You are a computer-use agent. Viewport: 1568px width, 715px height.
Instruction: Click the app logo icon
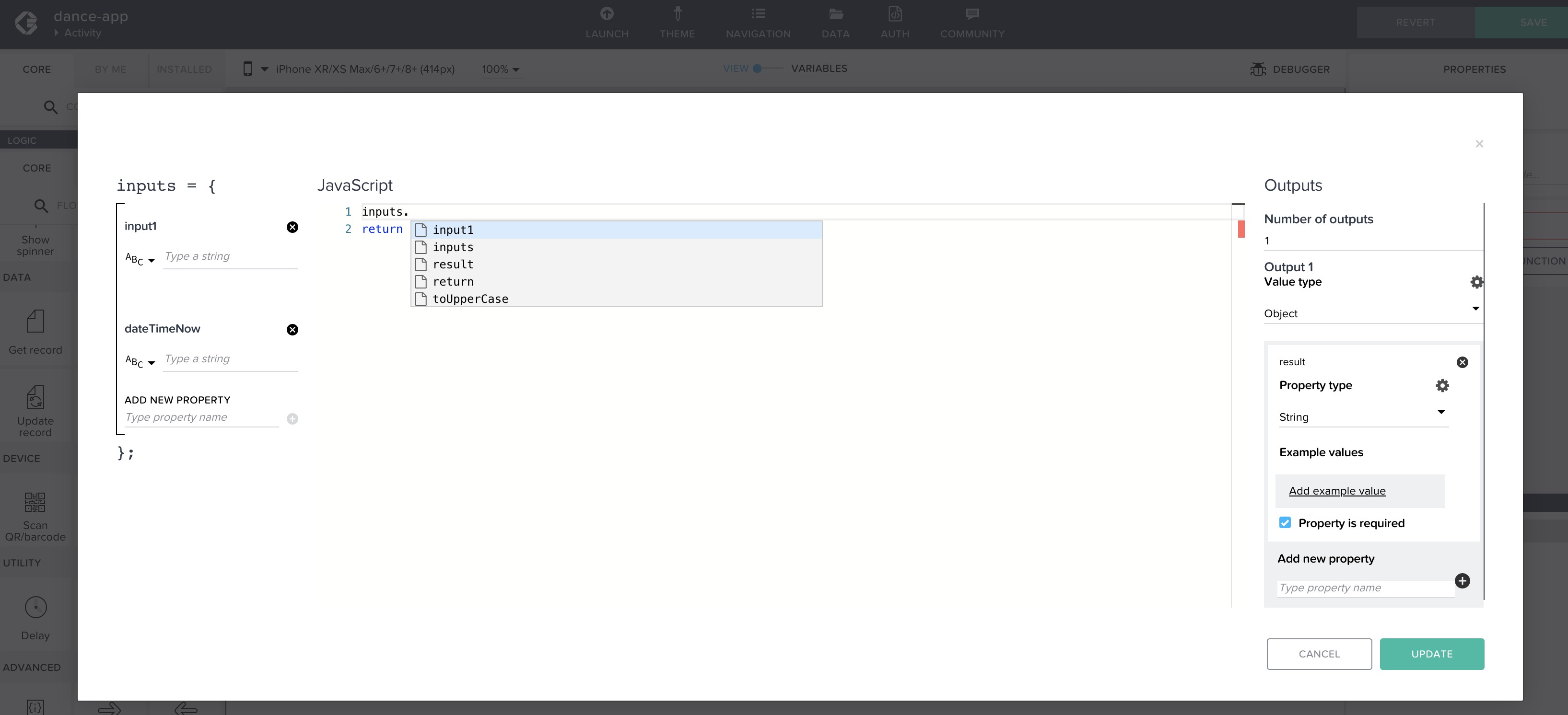click(x=26, y=23)
